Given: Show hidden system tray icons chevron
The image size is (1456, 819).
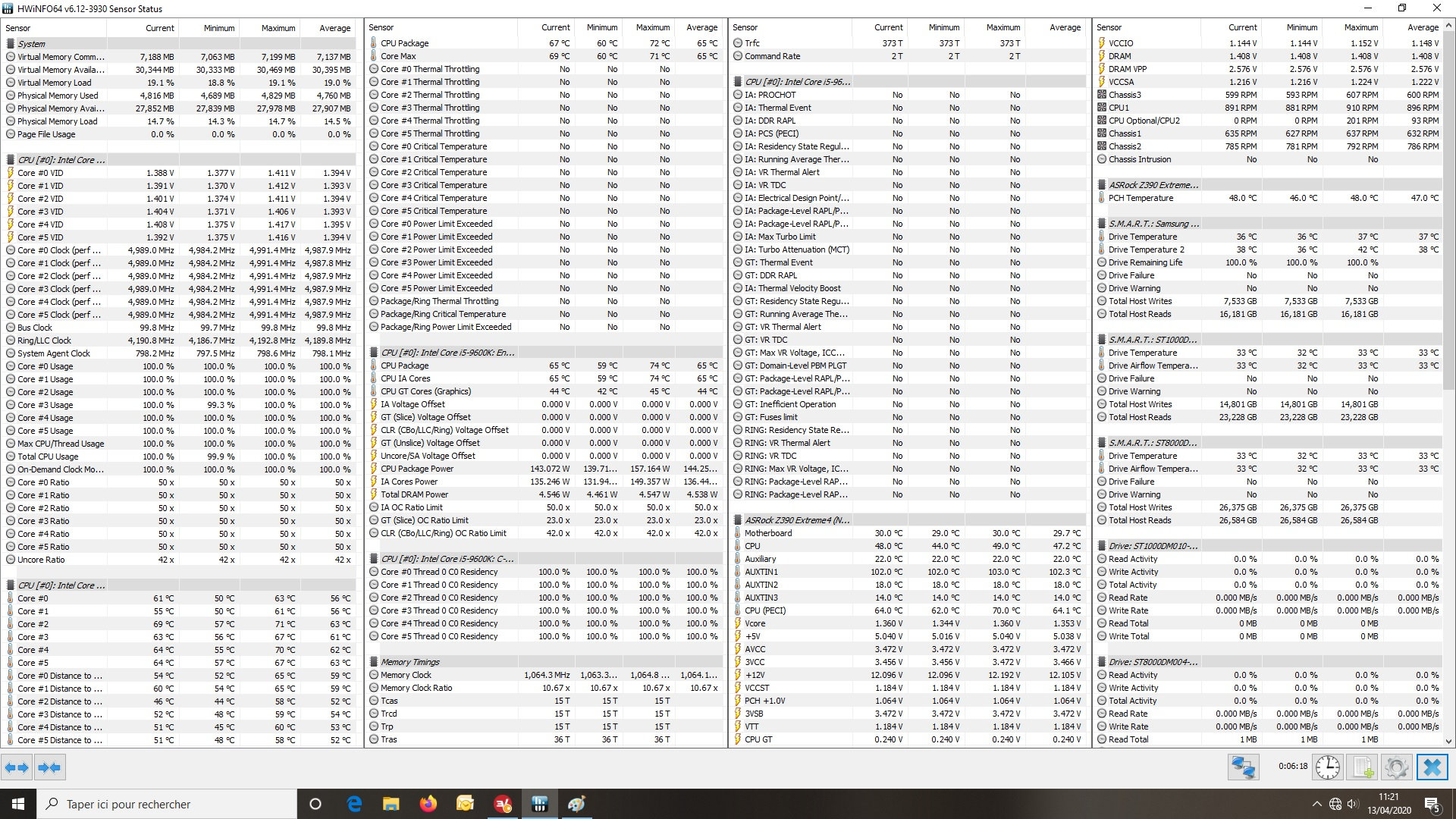Looking at the screenshot, I should (x=1316, y=804).
